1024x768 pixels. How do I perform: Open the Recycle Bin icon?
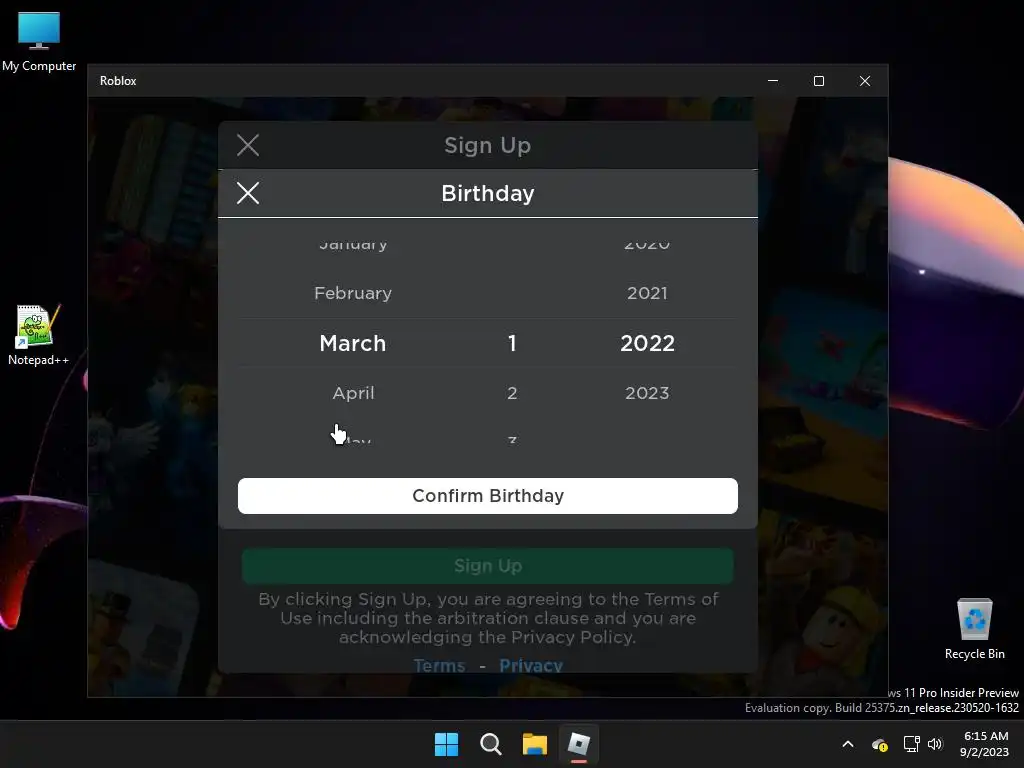(974, 629)
